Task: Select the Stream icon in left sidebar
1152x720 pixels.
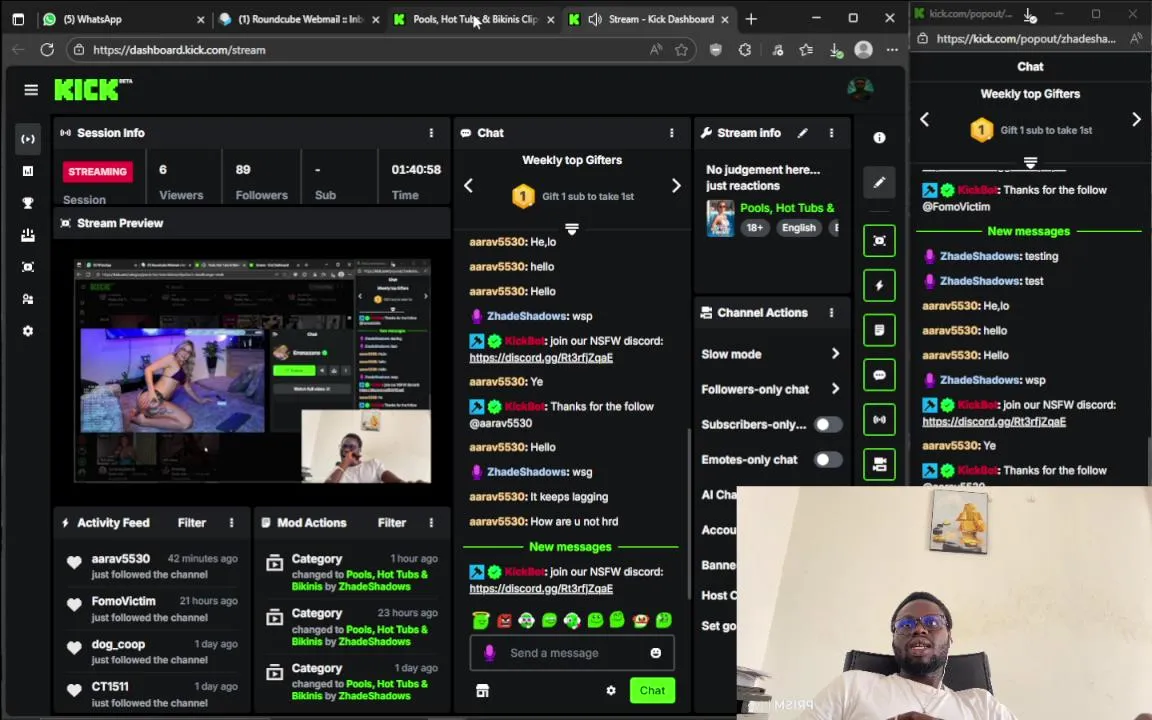Action: [28, 139]
